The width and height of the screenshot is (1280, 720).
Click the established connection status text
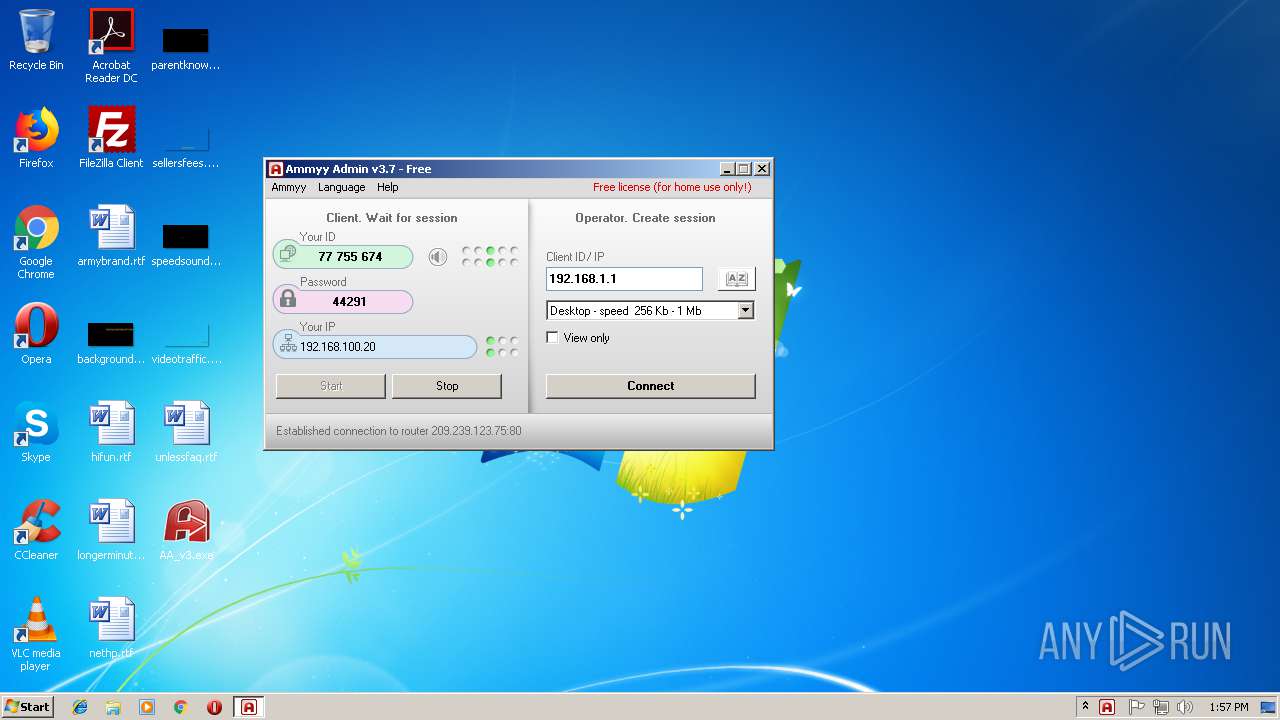pyautogui.click(x=399, y=431)
